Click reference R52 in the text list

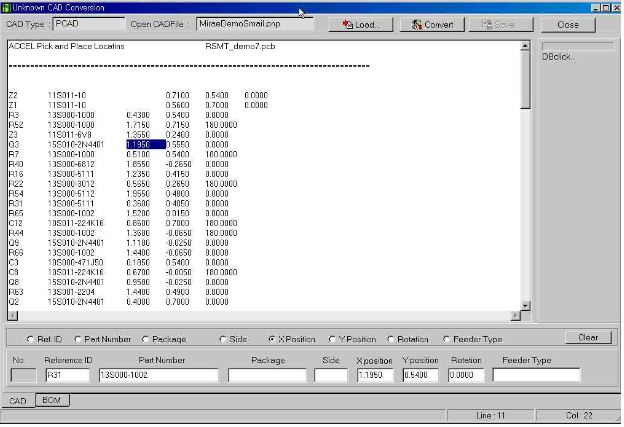(16, 125)
